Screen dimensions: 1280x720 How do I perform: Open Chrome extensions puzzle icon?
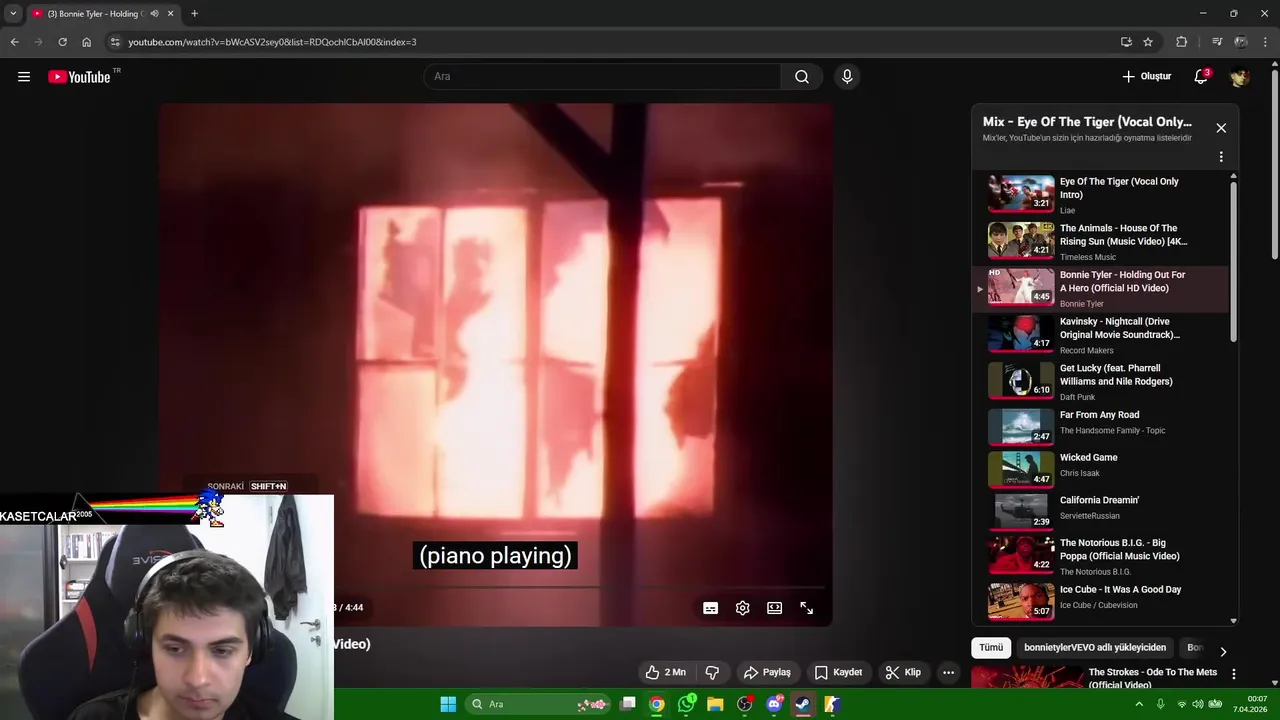click(1182, 42)
